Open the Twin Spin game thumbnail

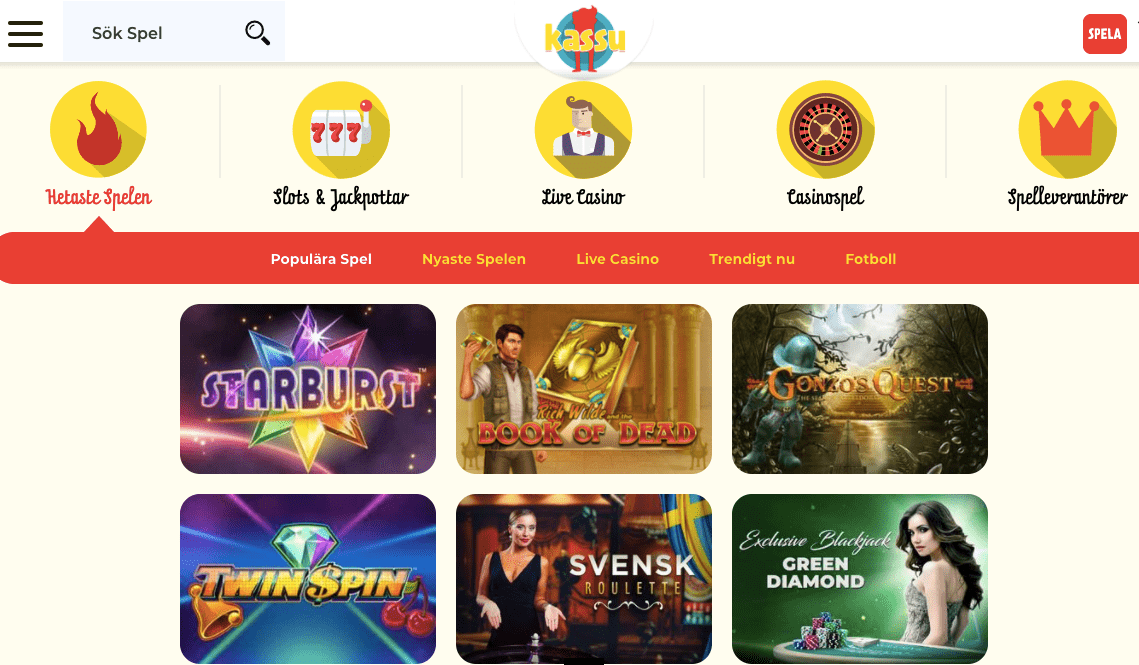coord(308,579)
